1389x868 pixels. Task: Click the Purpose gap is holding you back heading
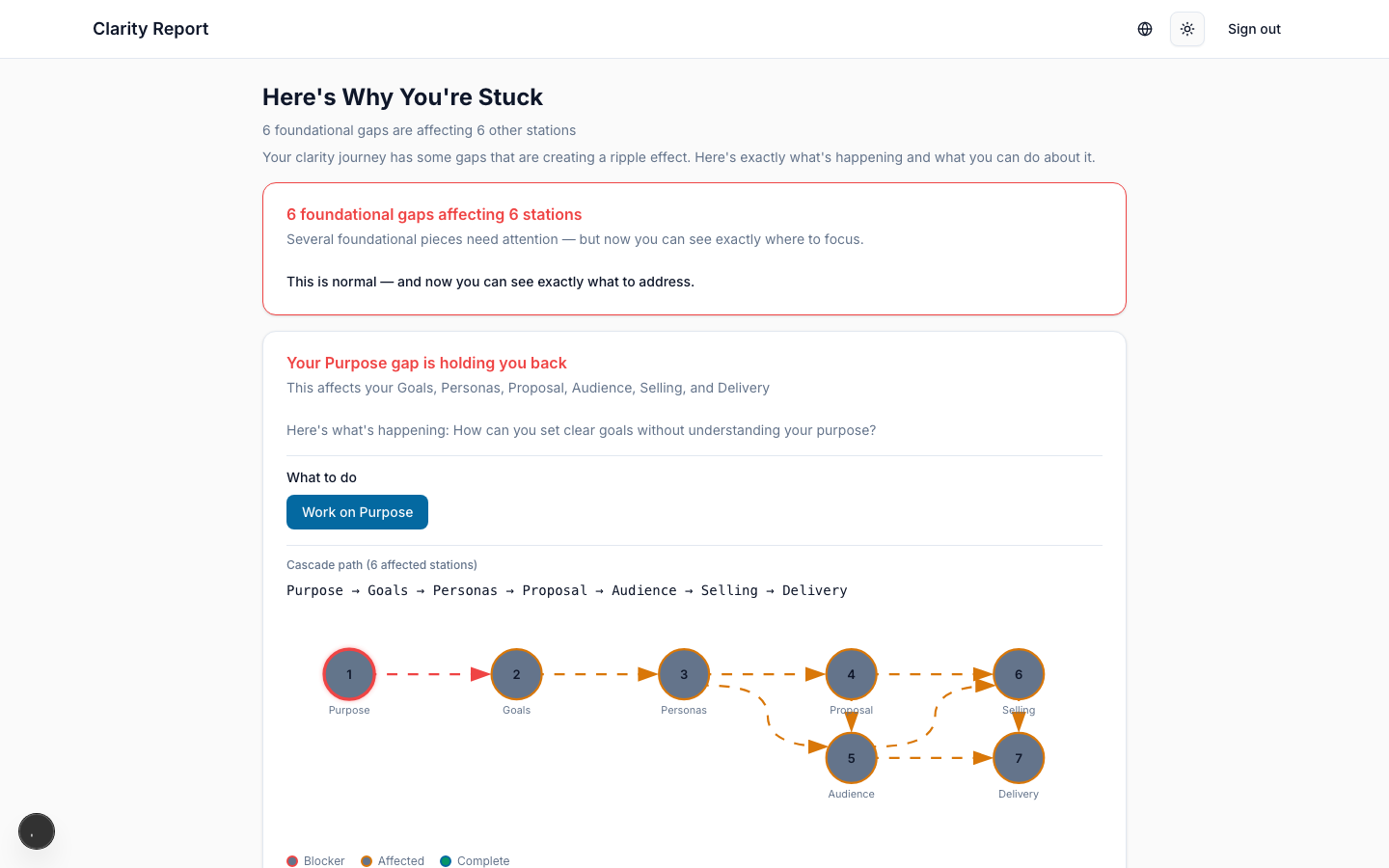[426, 363]
